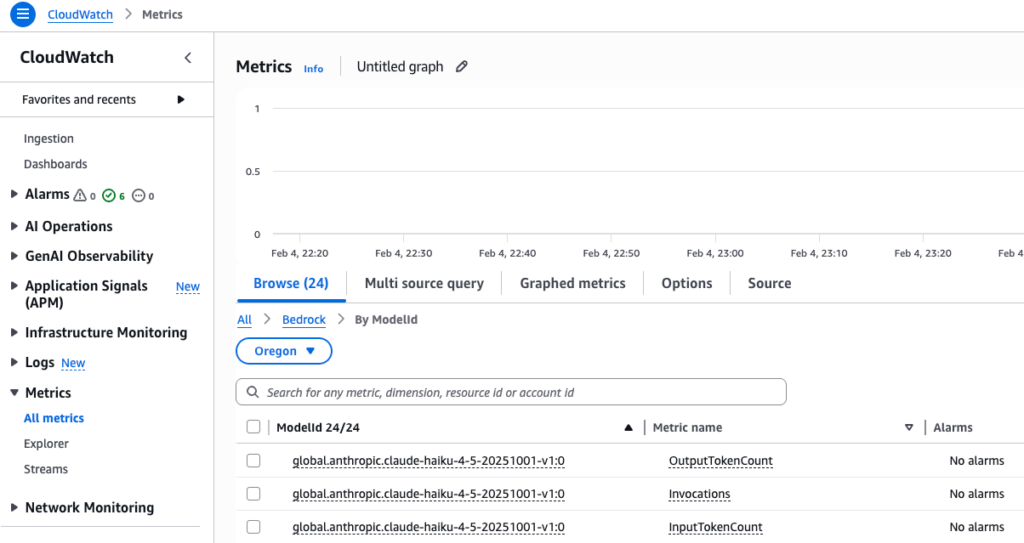
Task: Expand Application Signals (APM) section
Action: [x=14, y=286]
